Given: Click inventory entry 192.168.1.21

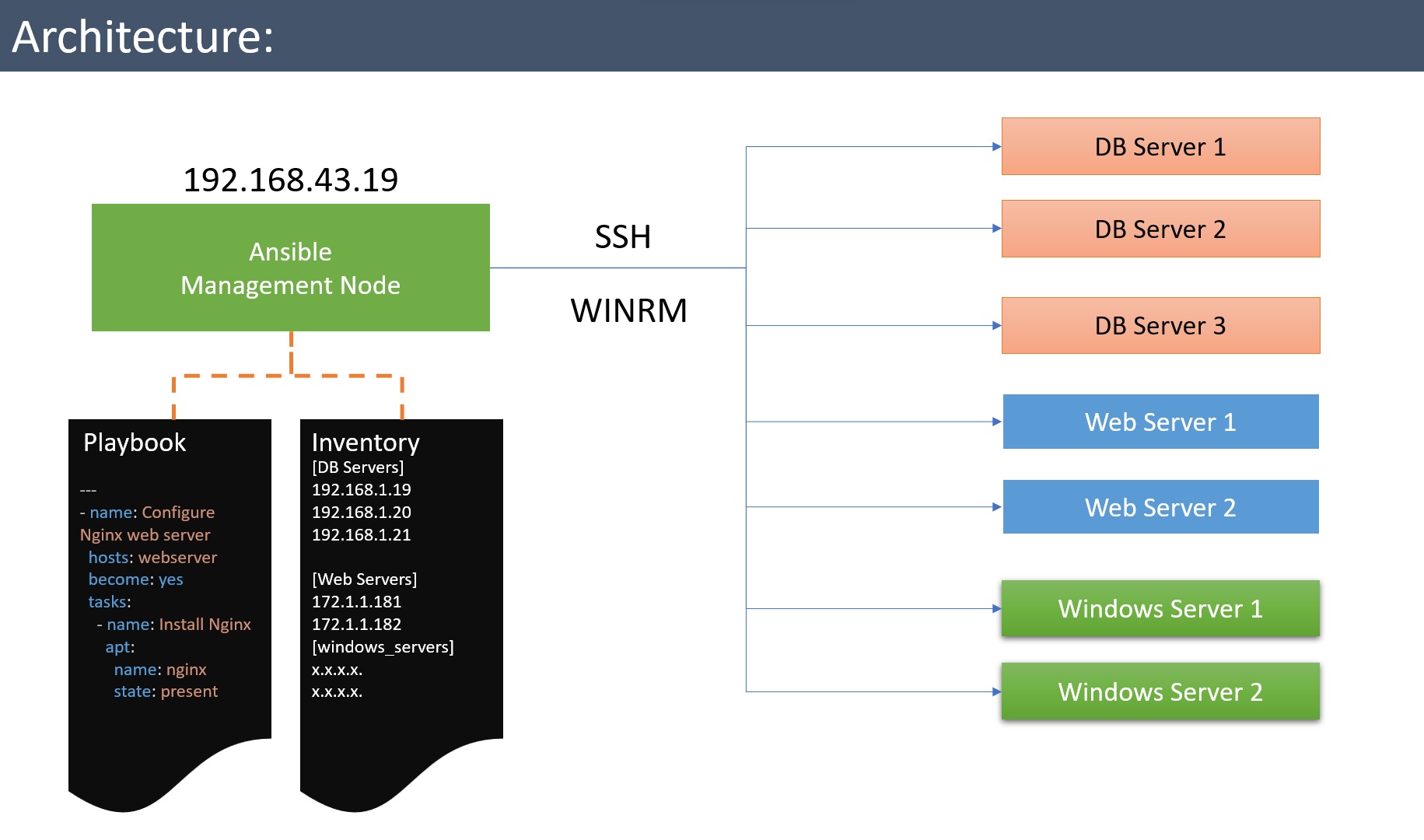Looking at the screenshot, I should point(361,535).
